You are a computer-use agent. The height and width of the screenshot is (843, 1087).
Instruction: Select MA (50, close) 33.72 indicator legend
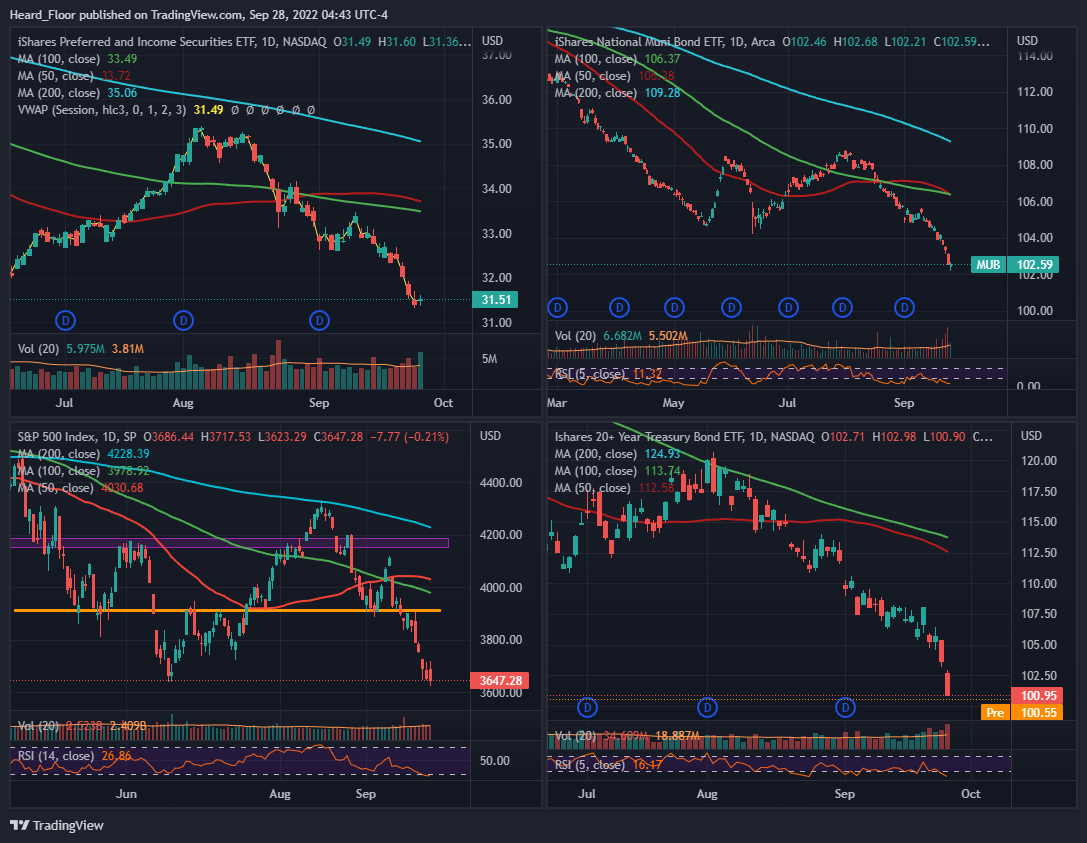pos(73,76)
